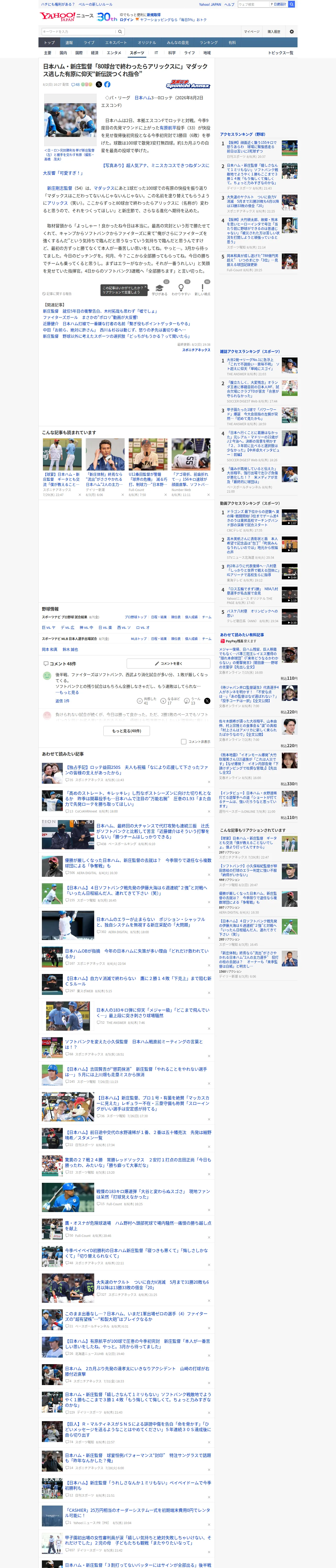Click the top web search text box
336x1568 pixels.
pos(253,4)
